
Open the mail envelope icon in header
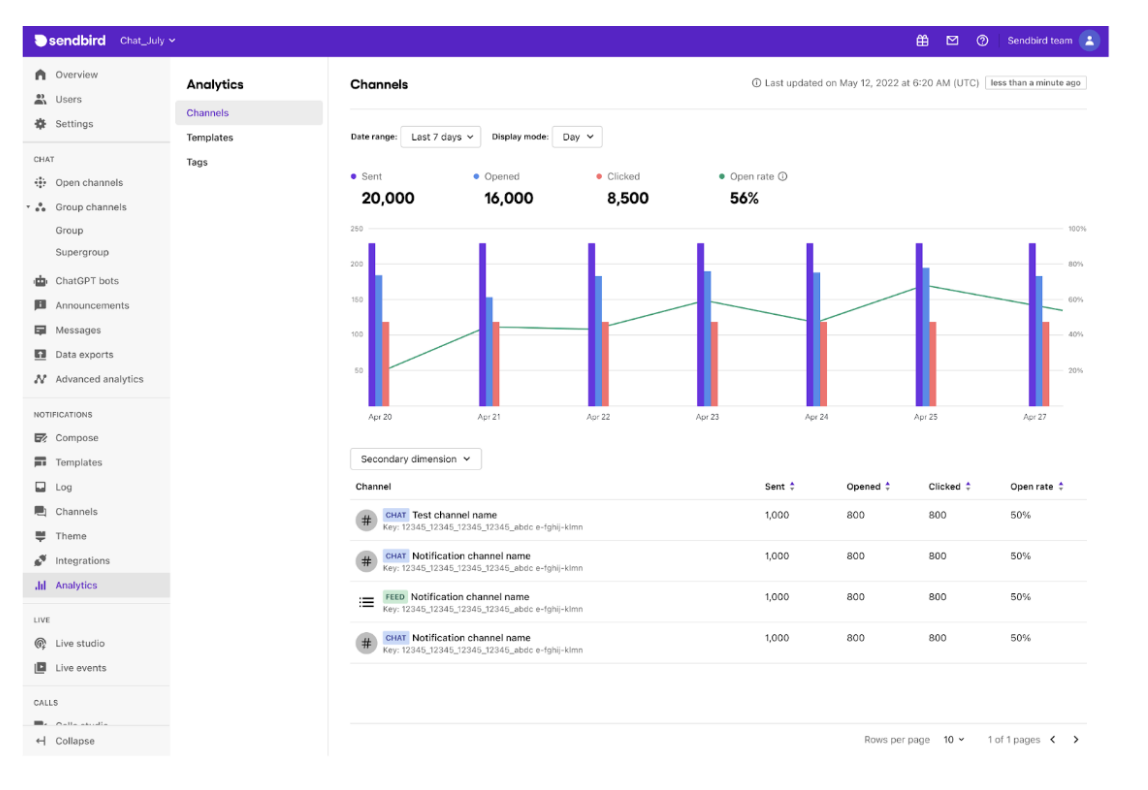pyautogui.click(x=952, y=41)
